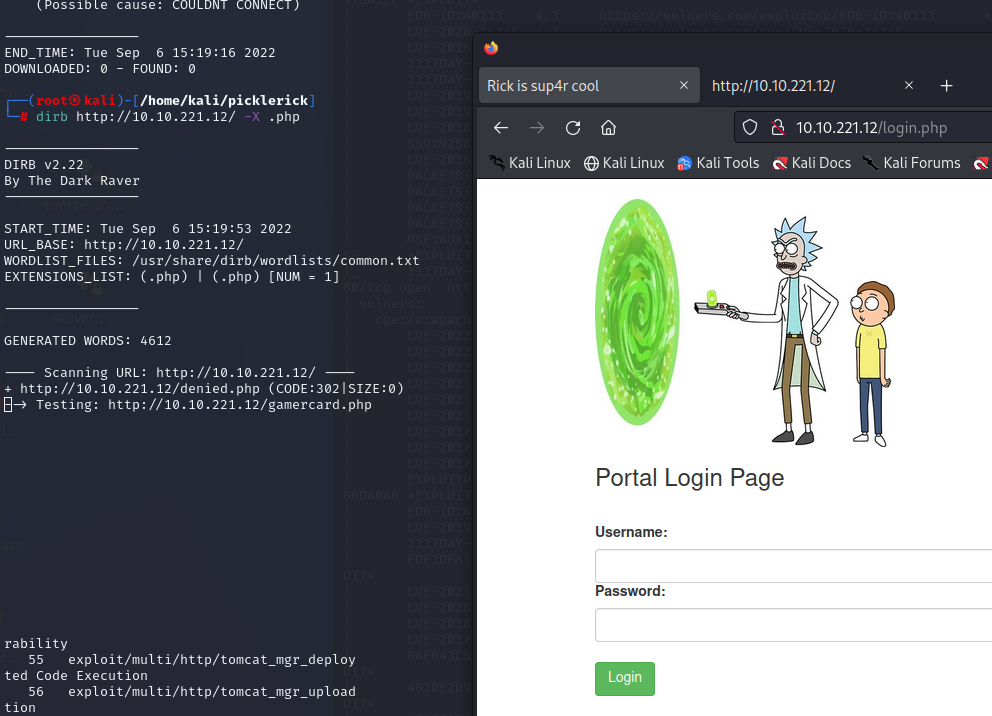The height and width of the screenshot is (716, 992).
Task: Close the http://10.10.221.12/ tab
Action: point(909,86)
